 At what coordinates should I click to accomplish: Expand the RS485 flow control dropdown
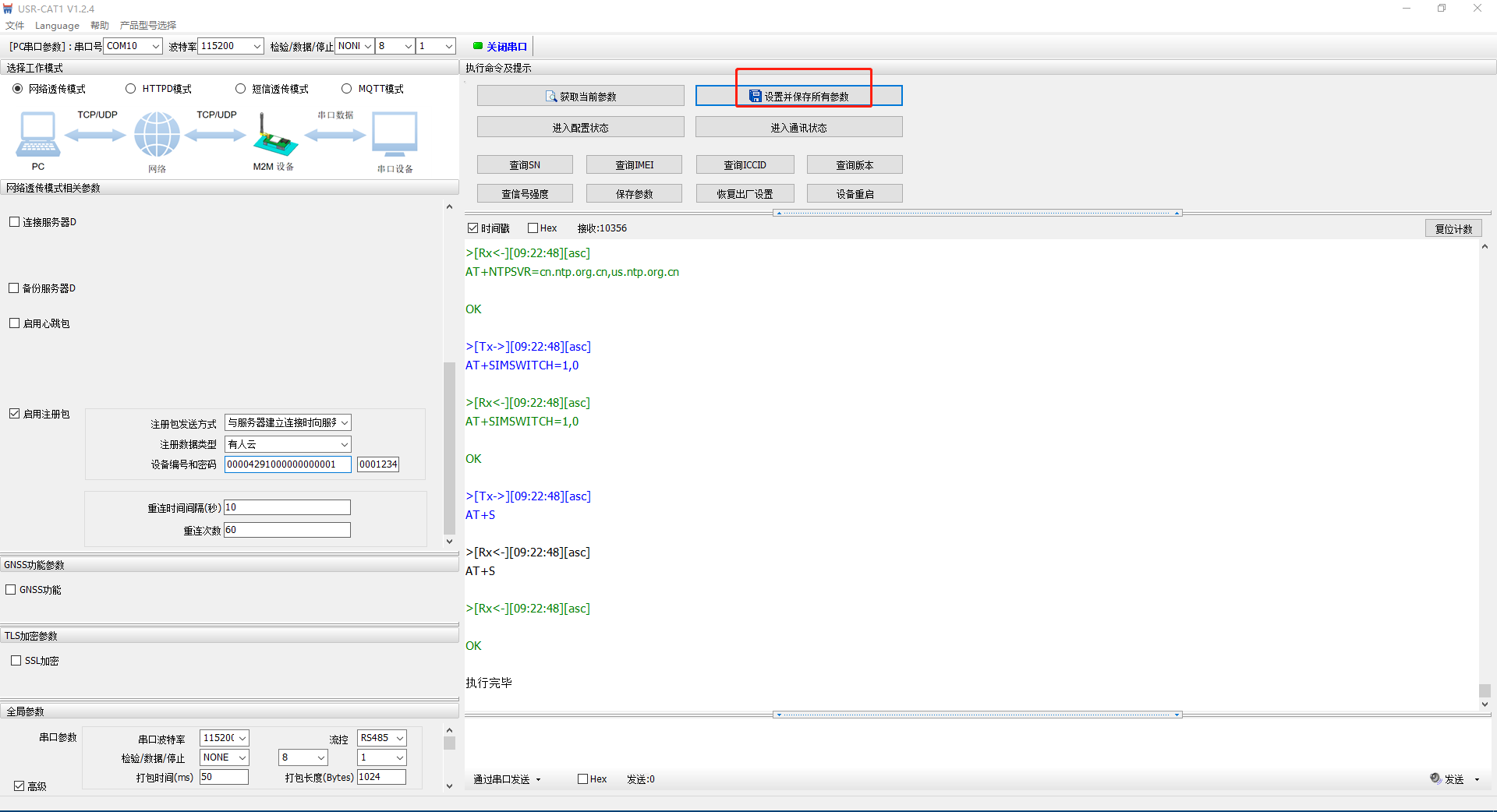pyautogui.click(x=382, y=738)
